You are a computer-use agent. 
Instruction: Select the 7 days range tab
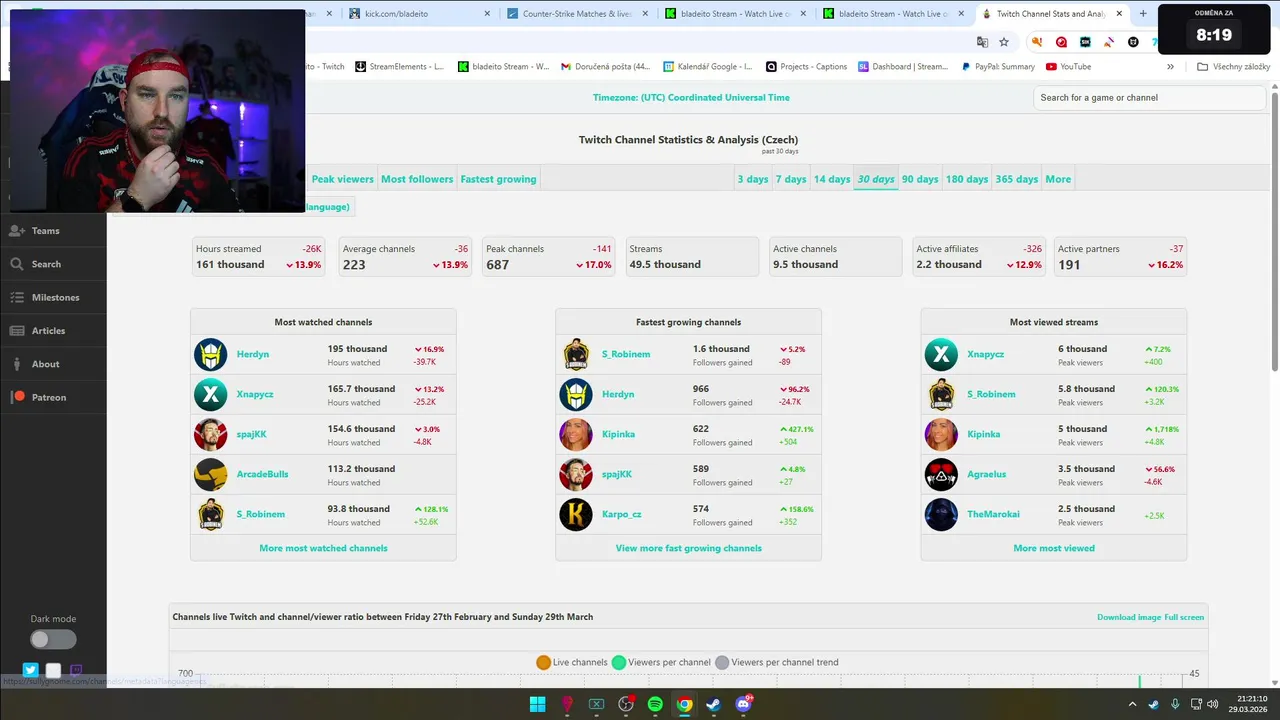coord(790,179)
